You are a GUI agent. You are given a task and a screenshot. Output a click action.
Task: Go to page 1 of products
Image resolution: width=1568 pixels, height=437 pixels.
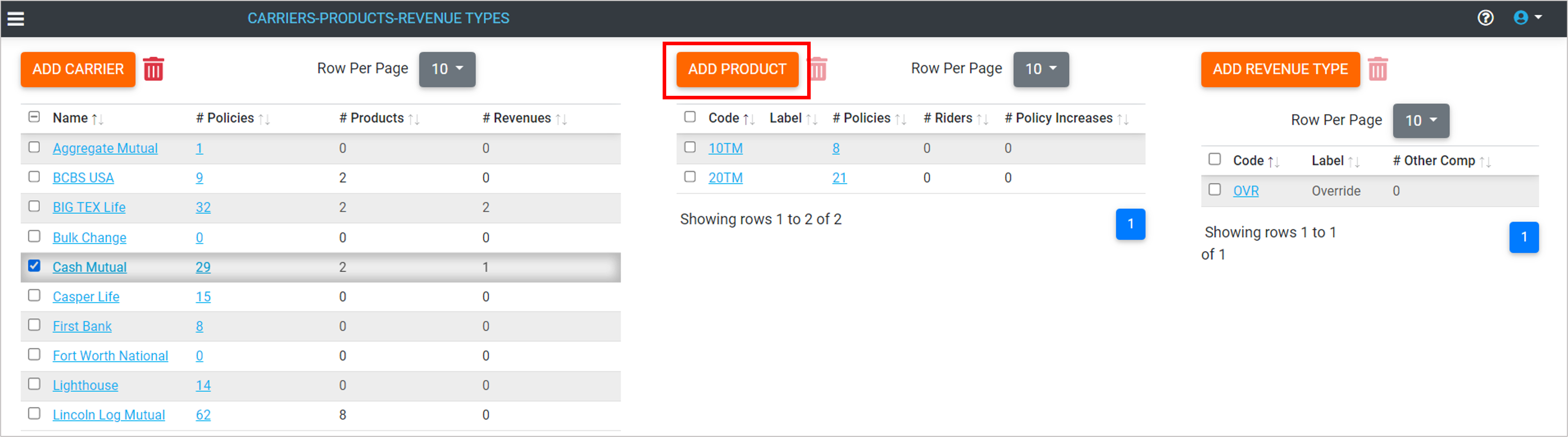click(1130, 224)
